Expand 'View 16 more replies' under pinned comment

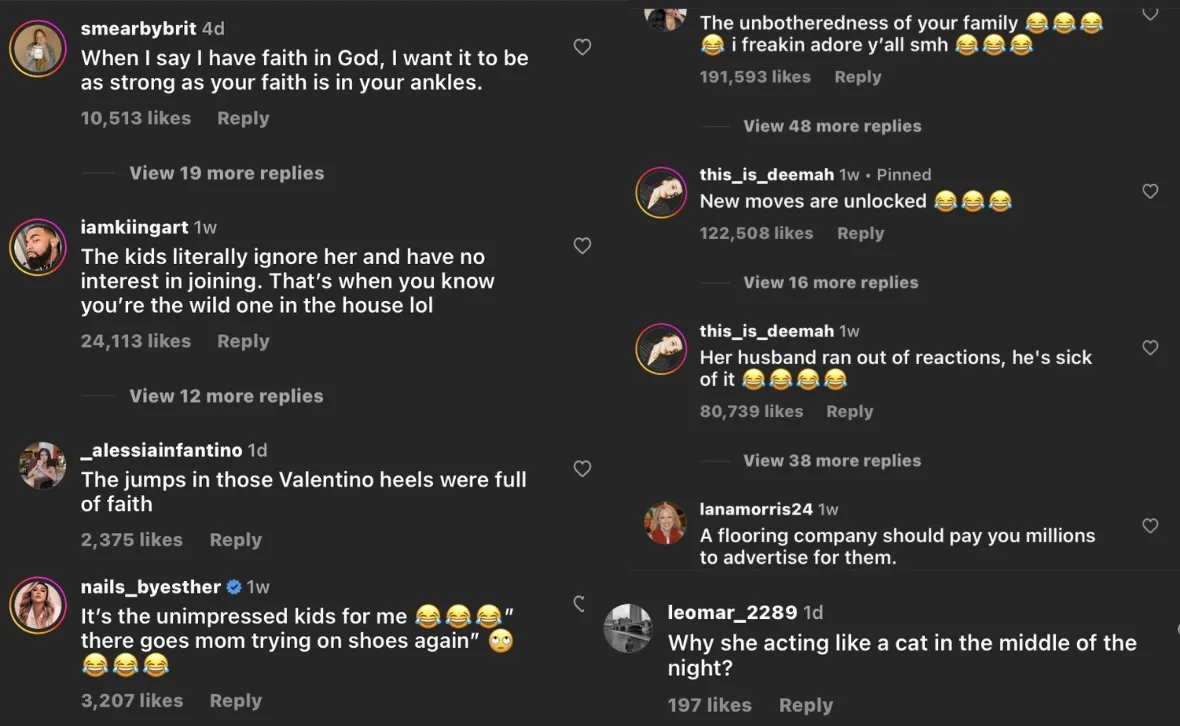coord(830,283)
